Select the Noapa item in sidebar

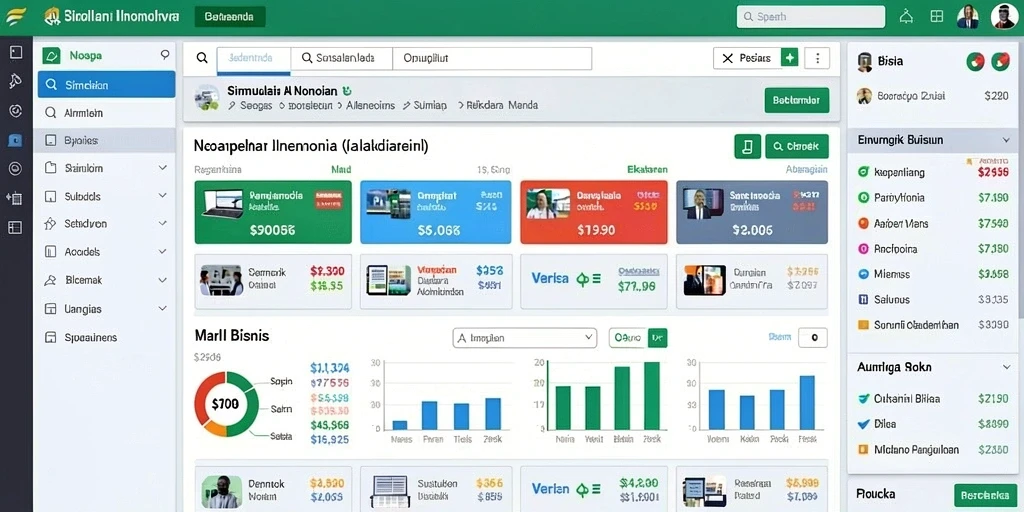[85, 56]
